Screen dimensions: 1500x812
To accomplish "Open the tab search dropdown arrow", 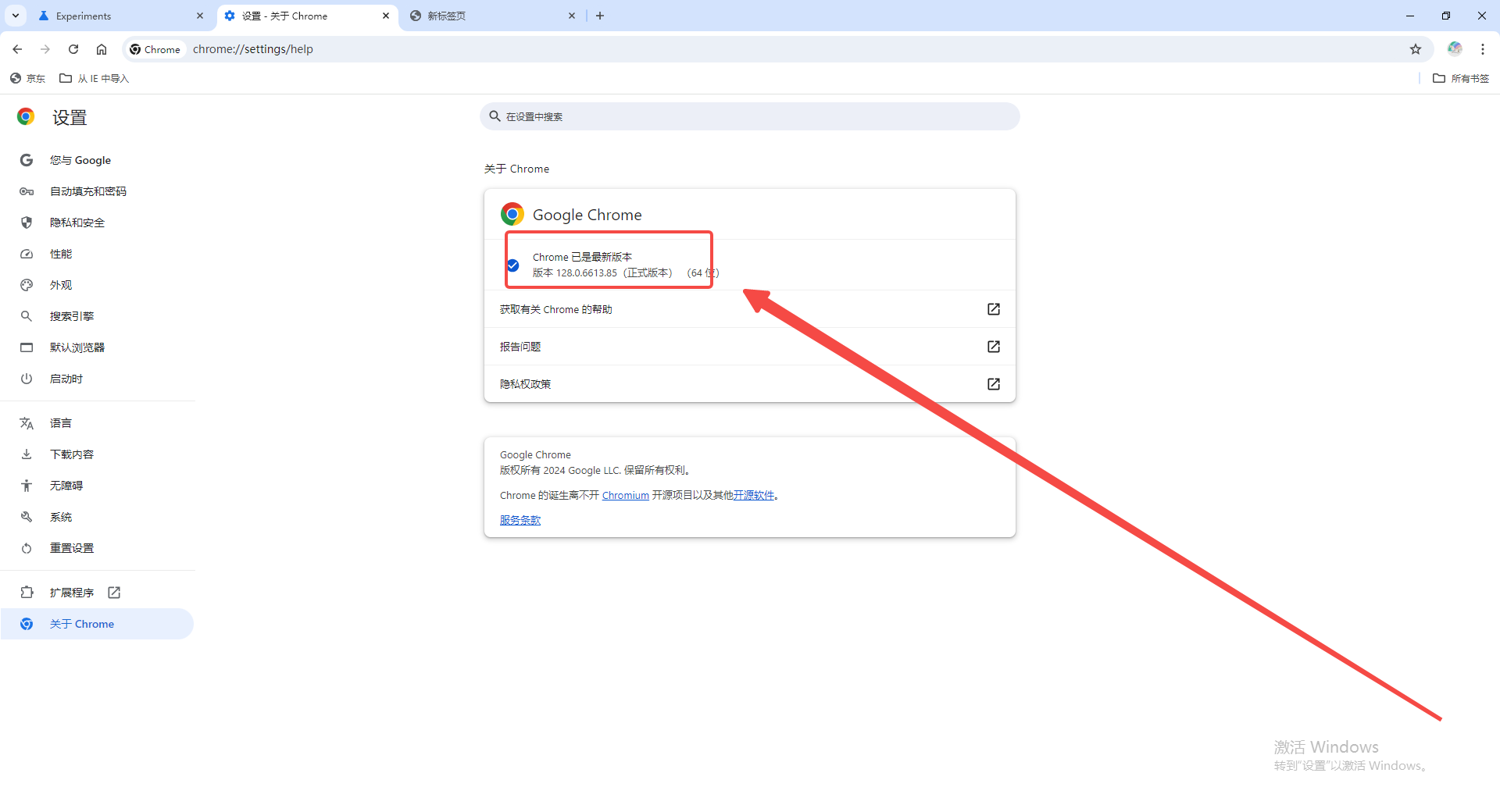I will (16, 16).
